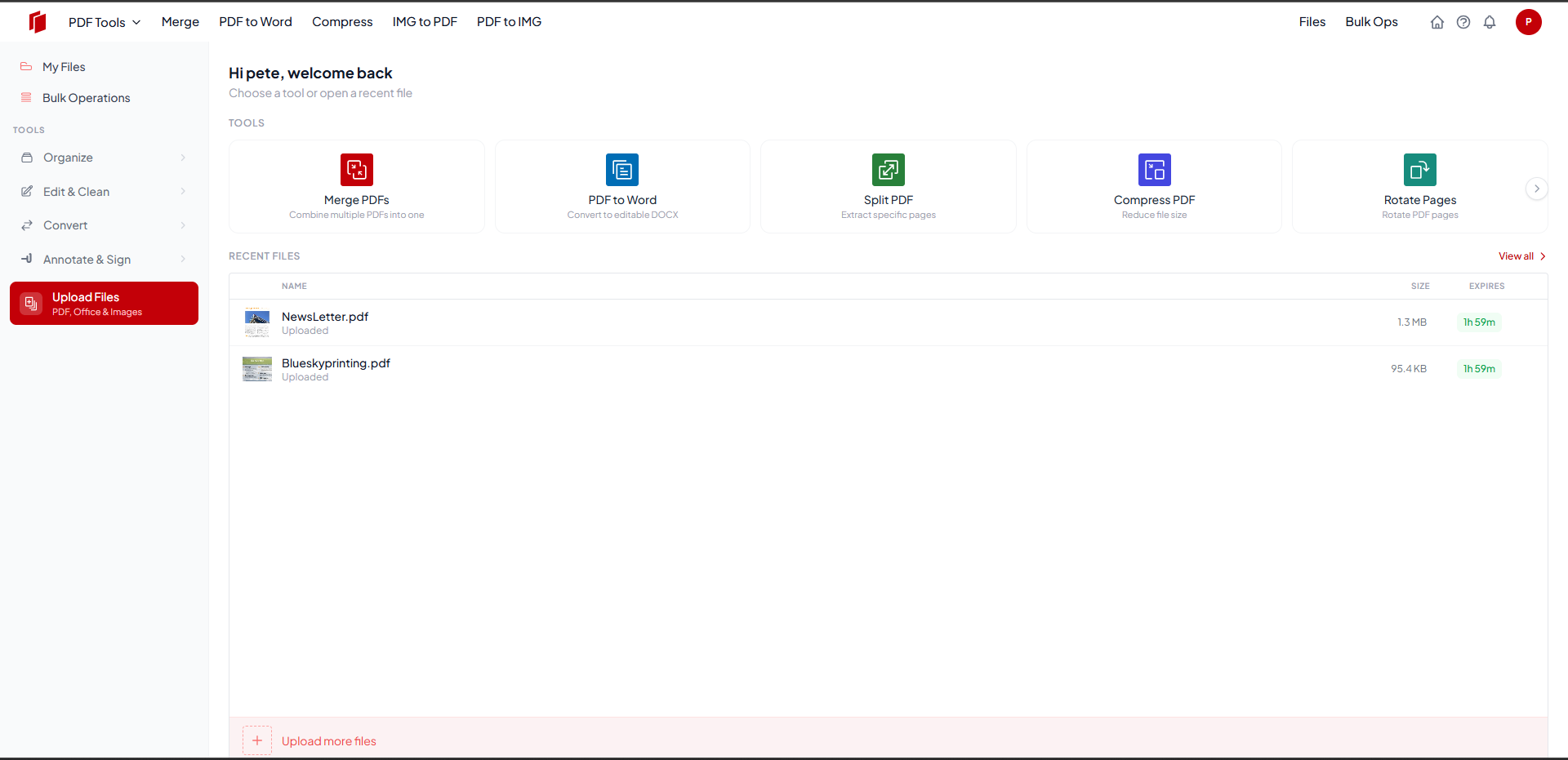Click the Convert arrows icon
Image resolution: width=1568 pixels, height=760 pixels.
coord(27,225)
